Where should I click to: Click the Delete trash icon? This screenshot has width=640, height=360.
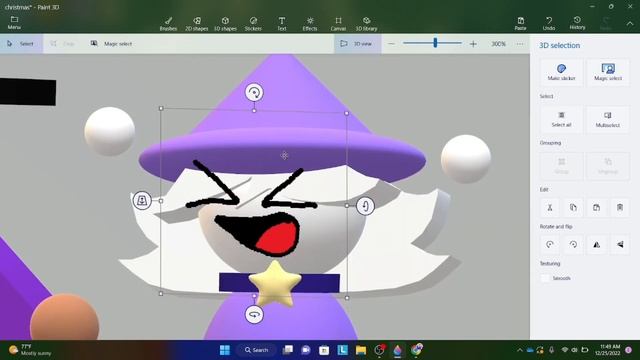click(x=620, y=208)
